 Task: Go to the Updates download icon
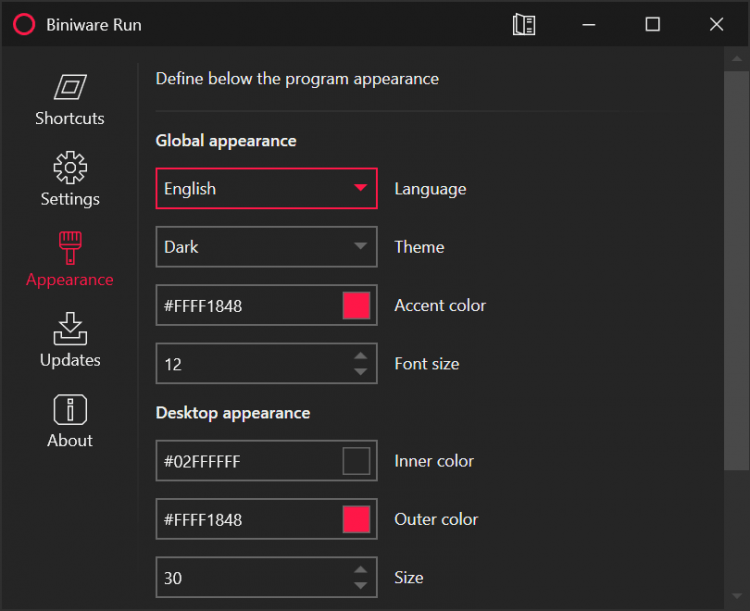coord(70,329)
